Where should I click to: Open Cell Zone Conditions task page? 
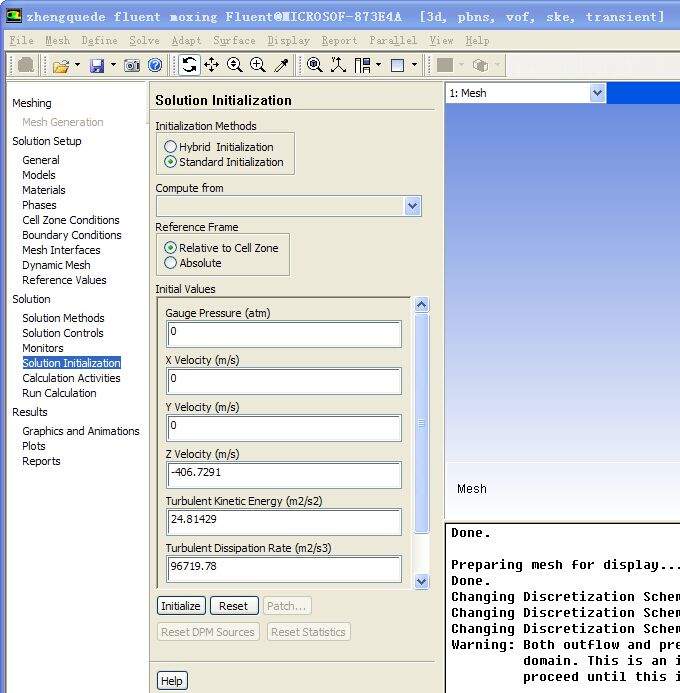(x=71, y=220)
